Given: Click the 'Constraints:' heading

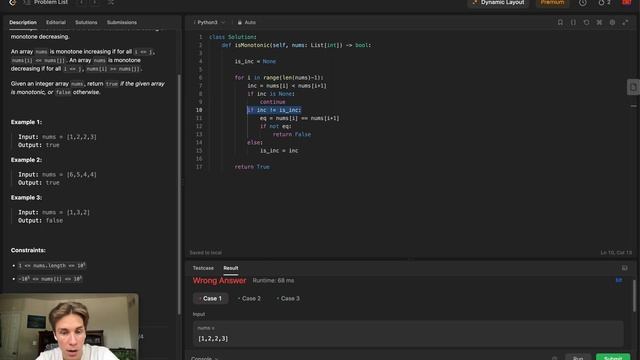Looking at the screenshot, I should 28,250.
